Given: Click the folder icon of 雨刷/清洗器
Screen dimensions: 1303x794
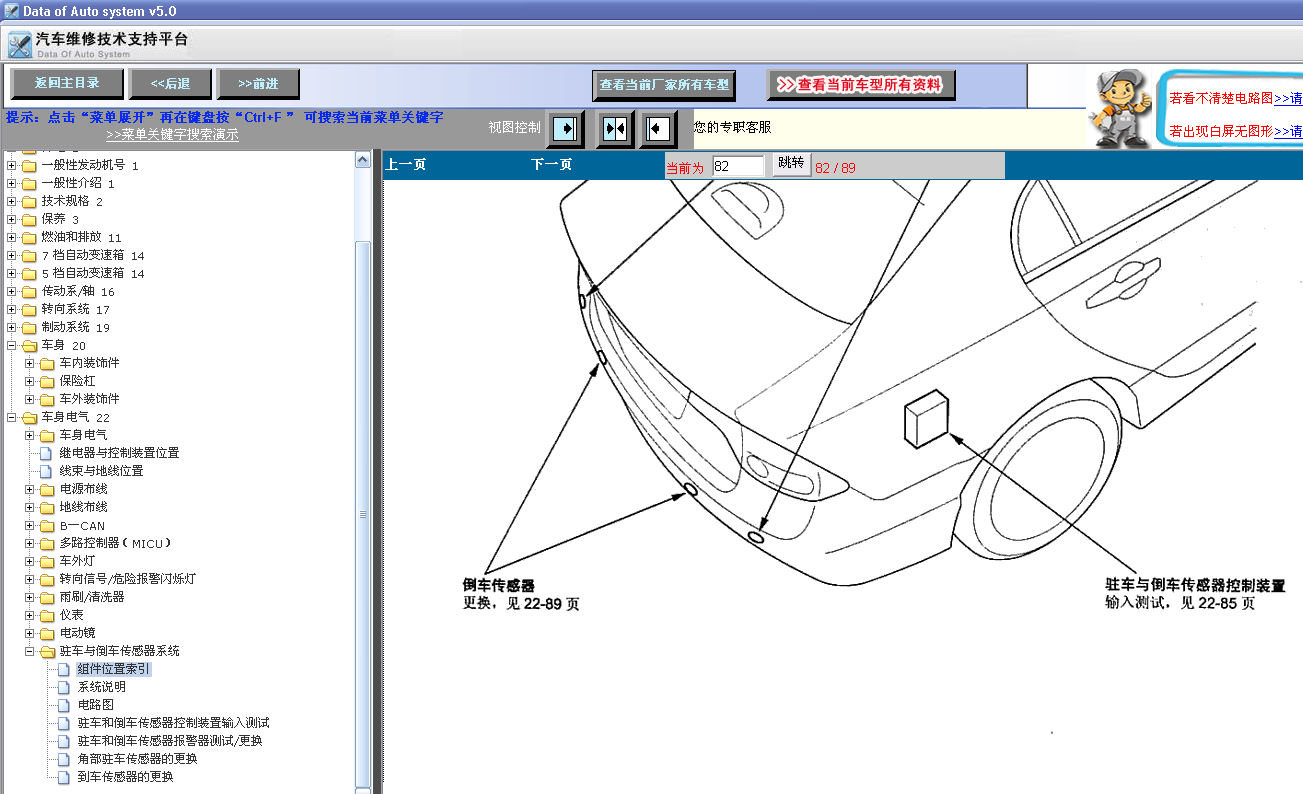Looking at the screenshot, I should click(47, 597).
